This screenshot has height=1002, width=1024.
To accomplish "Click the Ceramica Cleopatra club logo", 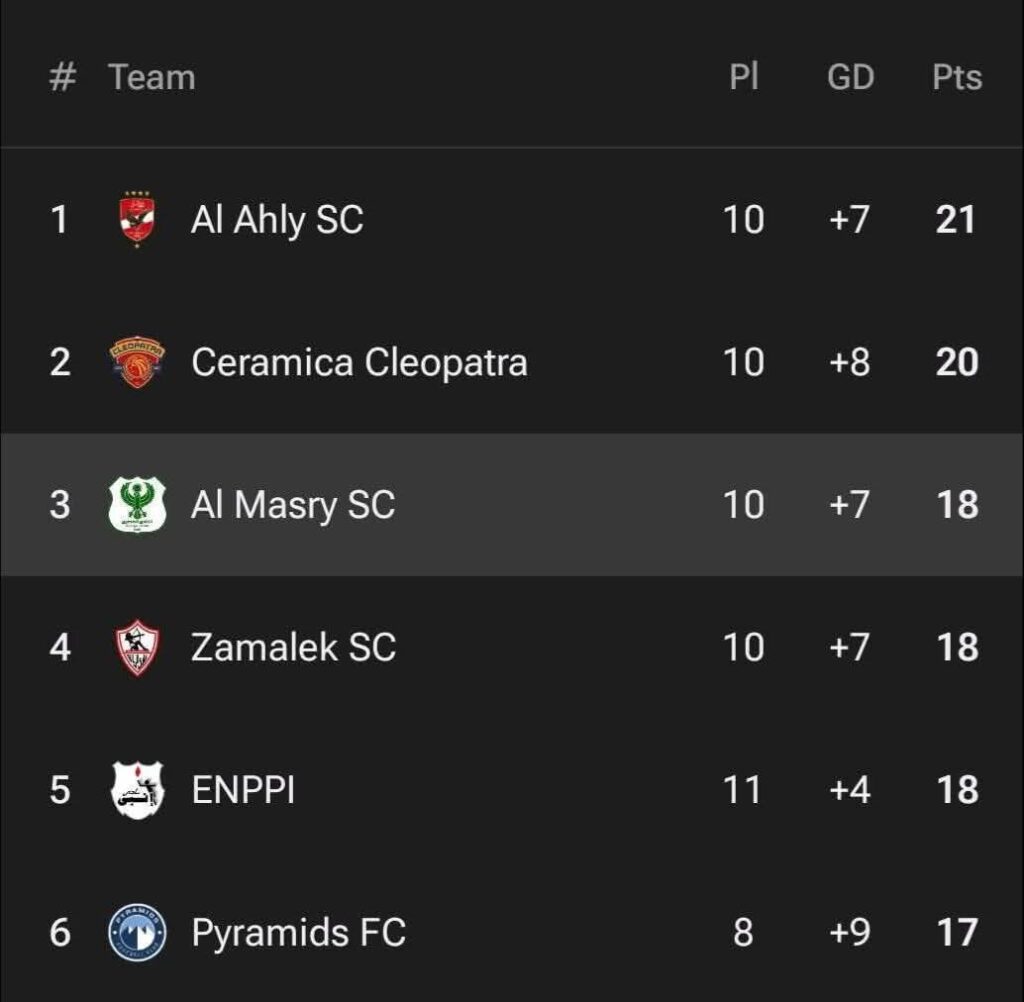I will pyautogui.click(x=137, y=362).
